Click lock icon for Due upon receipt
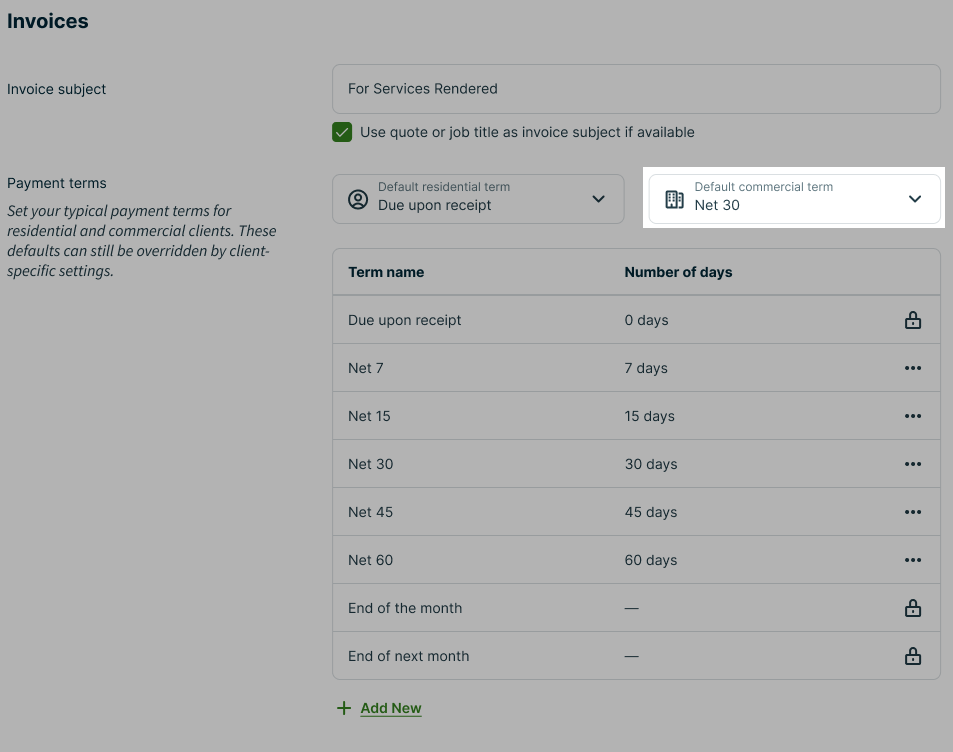953x752 pixels. click(912, 320)
